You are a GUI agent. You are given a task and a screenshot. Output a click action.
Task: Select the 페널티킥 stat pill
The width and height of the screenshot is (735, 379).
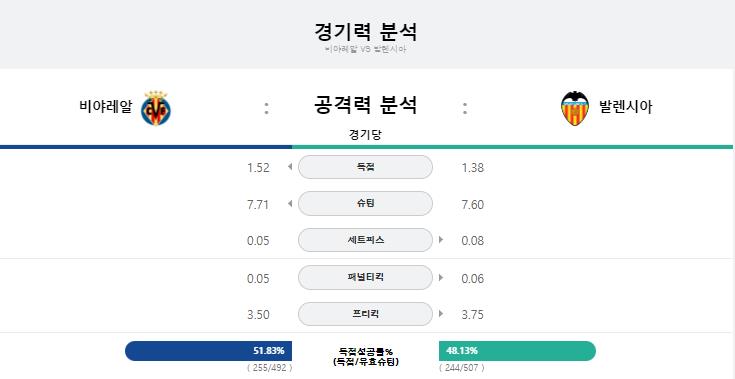[x=365, y=277]
